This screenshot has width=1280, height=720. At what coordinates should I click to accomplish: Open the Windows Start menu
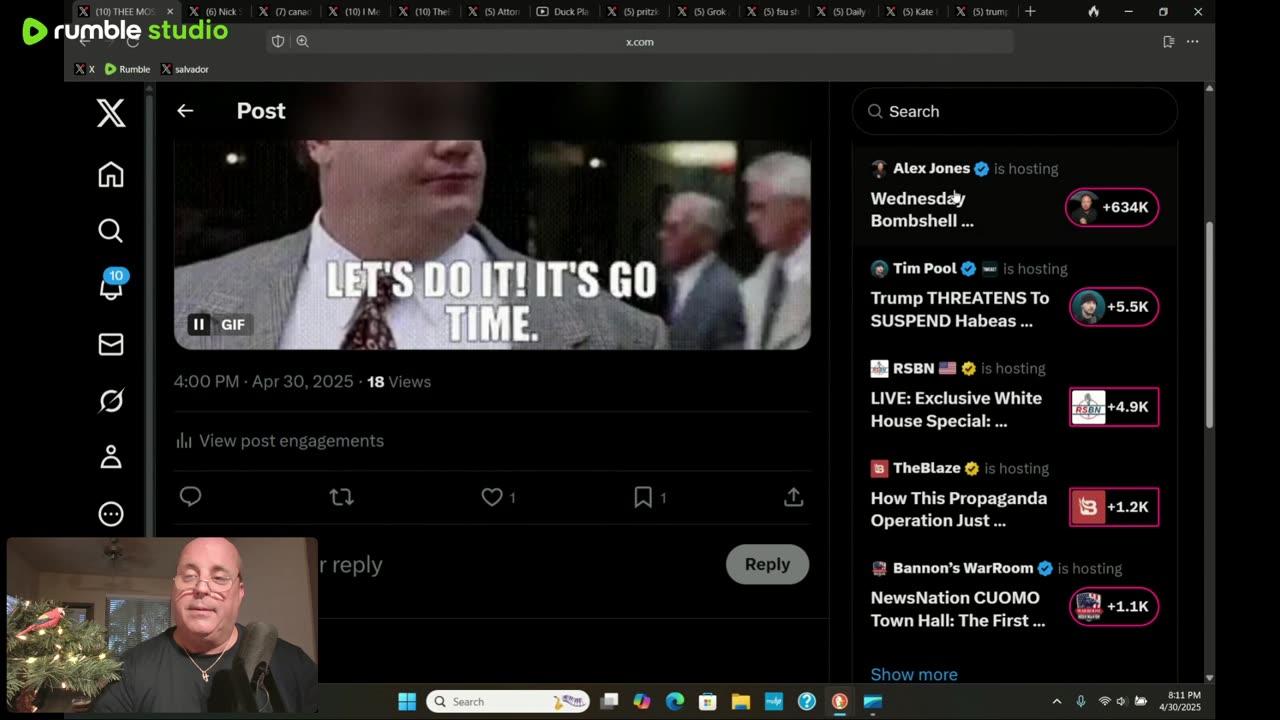(x=407, y=701)
